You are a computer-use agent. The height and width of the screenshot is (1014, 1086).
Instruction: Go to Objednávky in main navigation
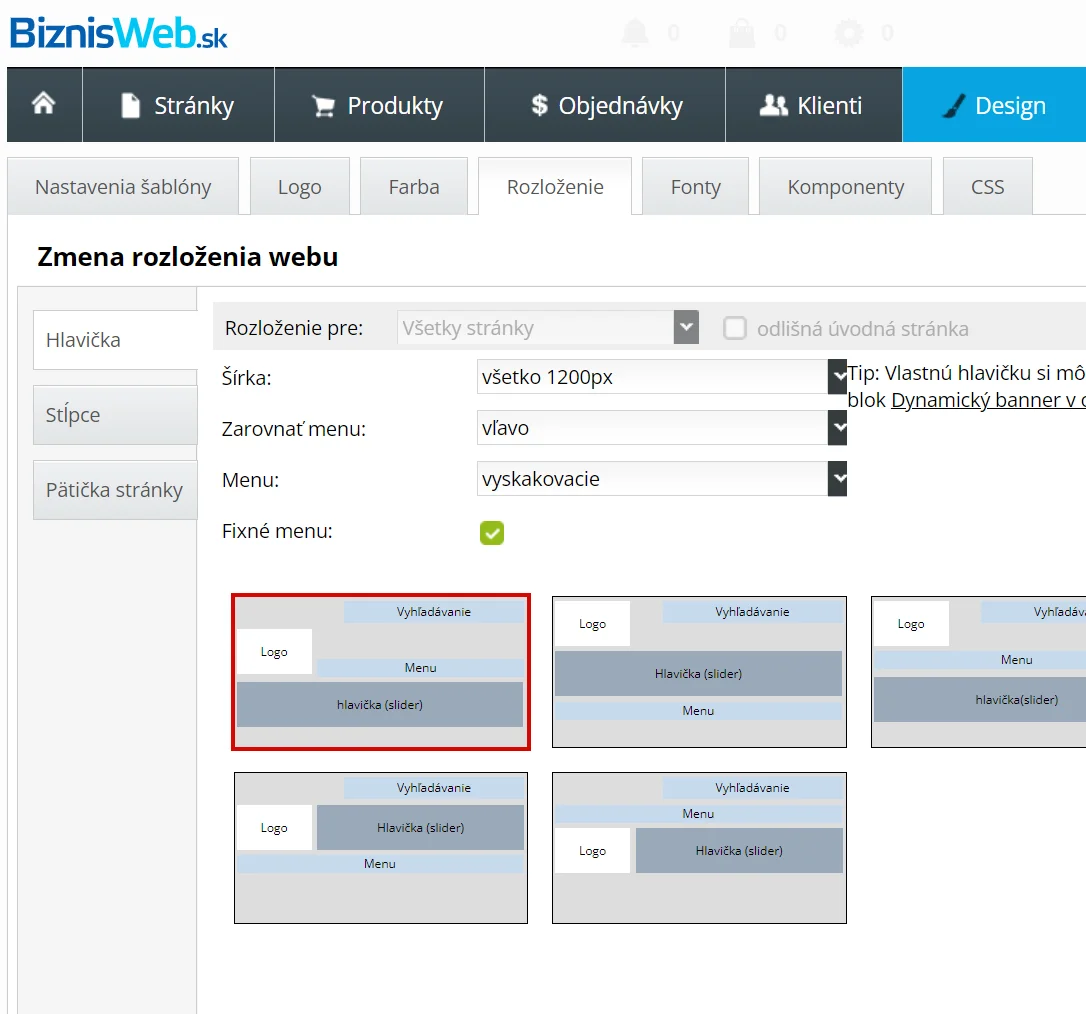(605, 105)
